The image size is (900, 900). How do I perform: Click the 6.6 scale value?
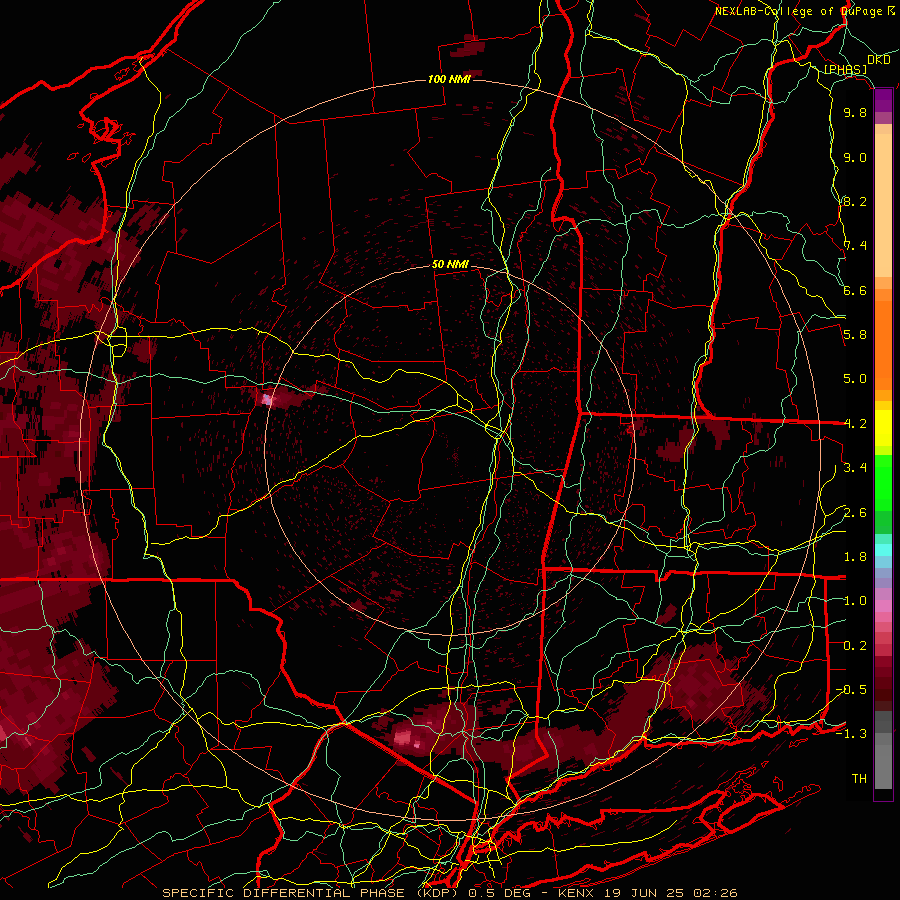pos(855,291)
